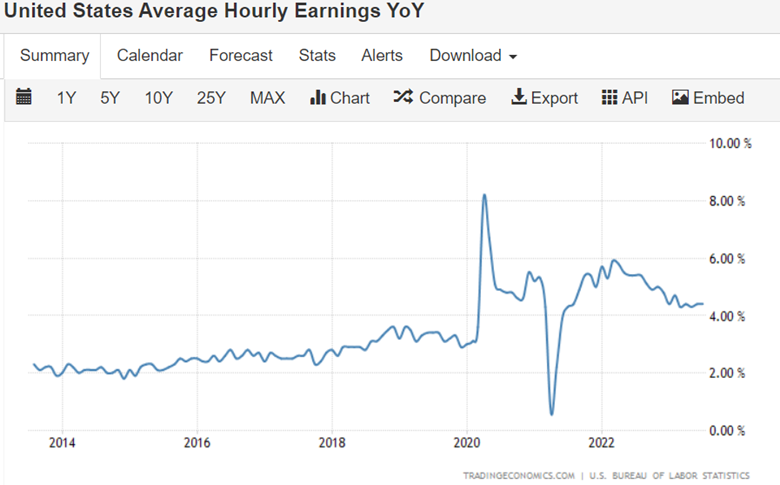
Task: Click the 2018 x-axis label
Action: [332, 443]
